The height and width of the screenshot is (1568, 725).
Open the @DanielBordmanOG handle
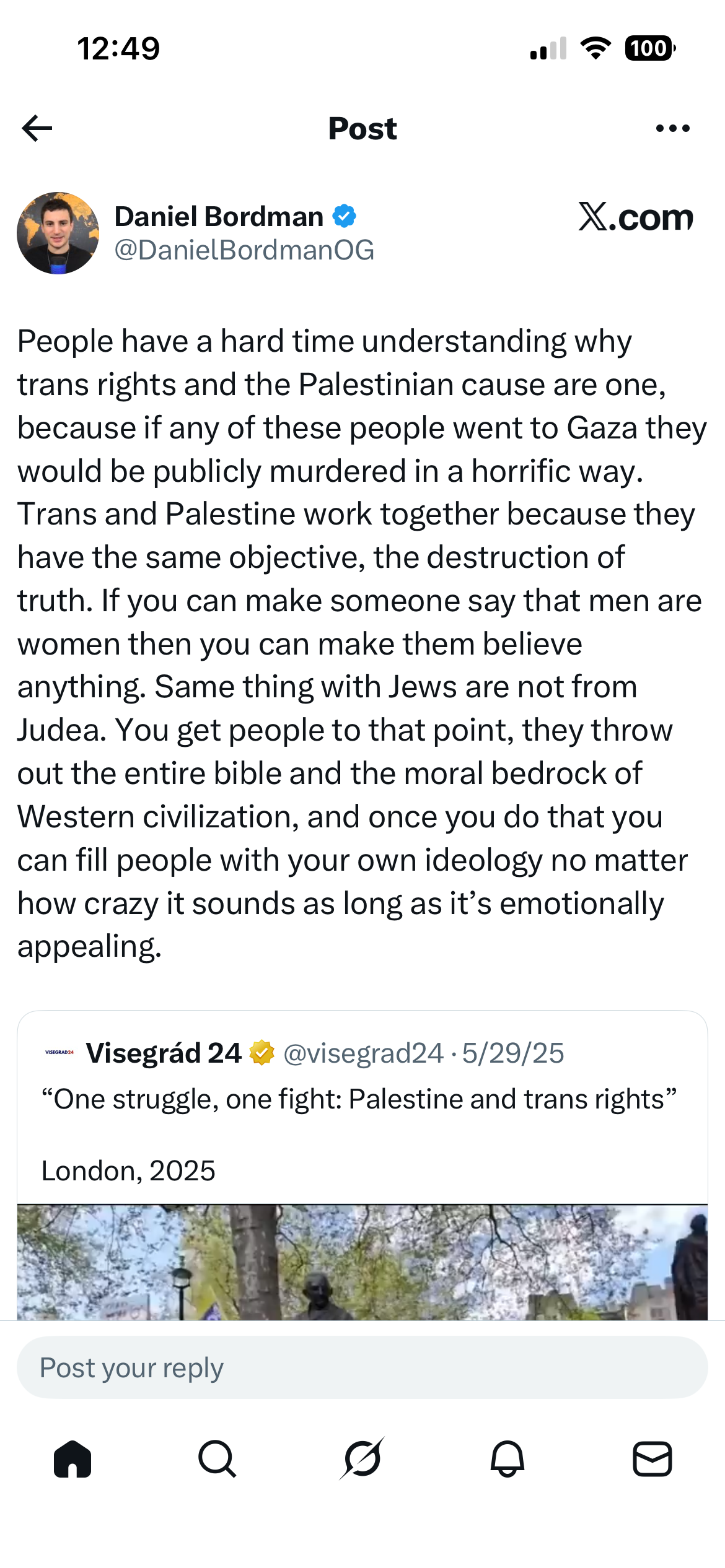click(244, 250)
